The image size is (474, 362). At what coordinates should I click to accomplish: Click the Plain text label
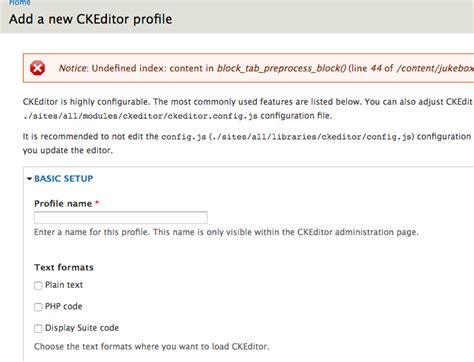64,285
